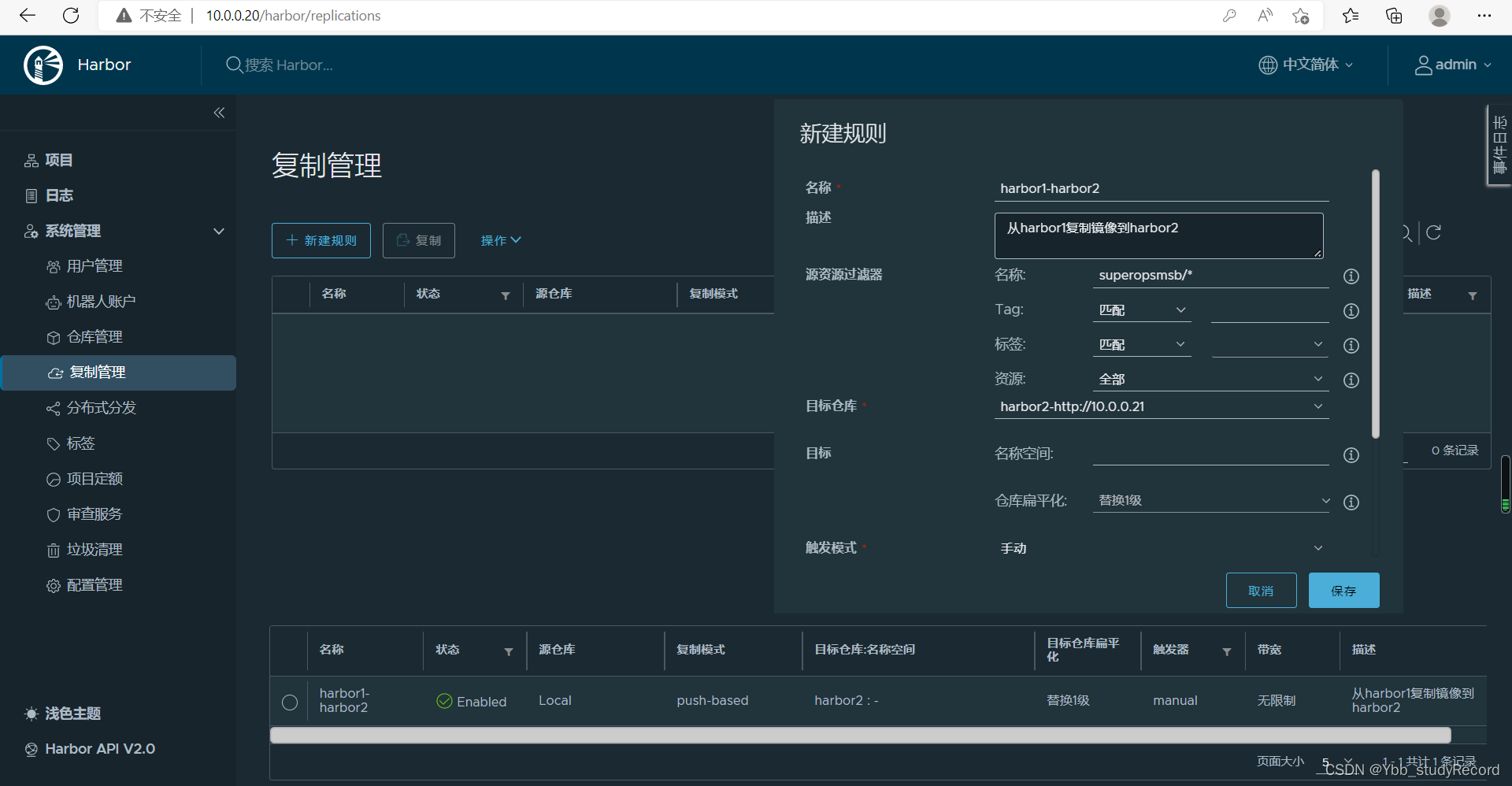Click the refresh icon in replication toolbar
Image resolution: width=1512 pixels, height=786 pixels.
coord(1434,232)
